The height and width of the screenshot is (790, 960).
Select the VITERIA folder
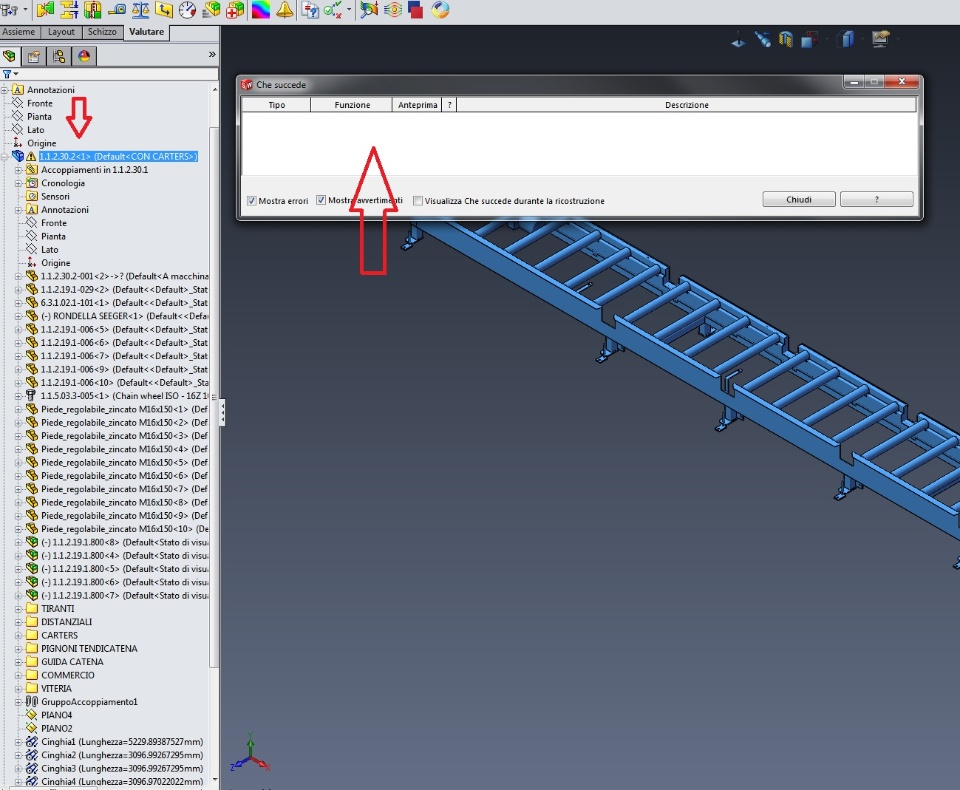(x=56, y=688)
